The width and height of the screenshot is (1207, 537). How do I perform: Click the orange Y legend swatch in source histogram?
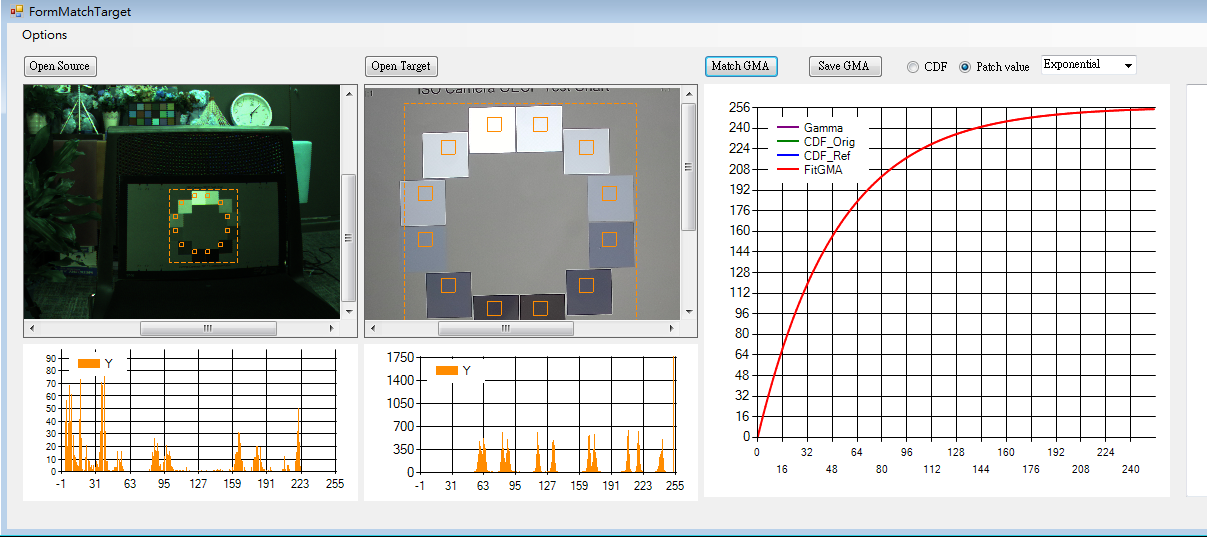click(88, 363)
